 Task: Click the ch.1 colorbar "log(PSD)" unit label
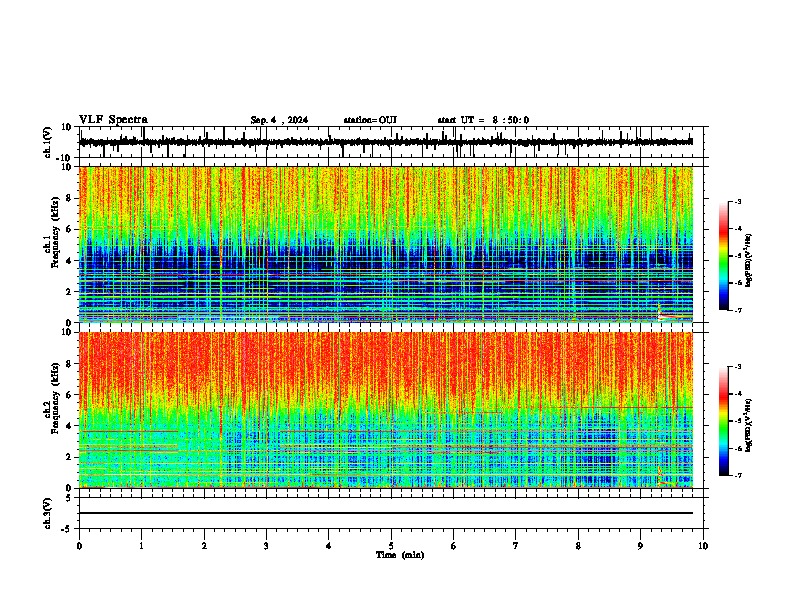pos(749,261)
